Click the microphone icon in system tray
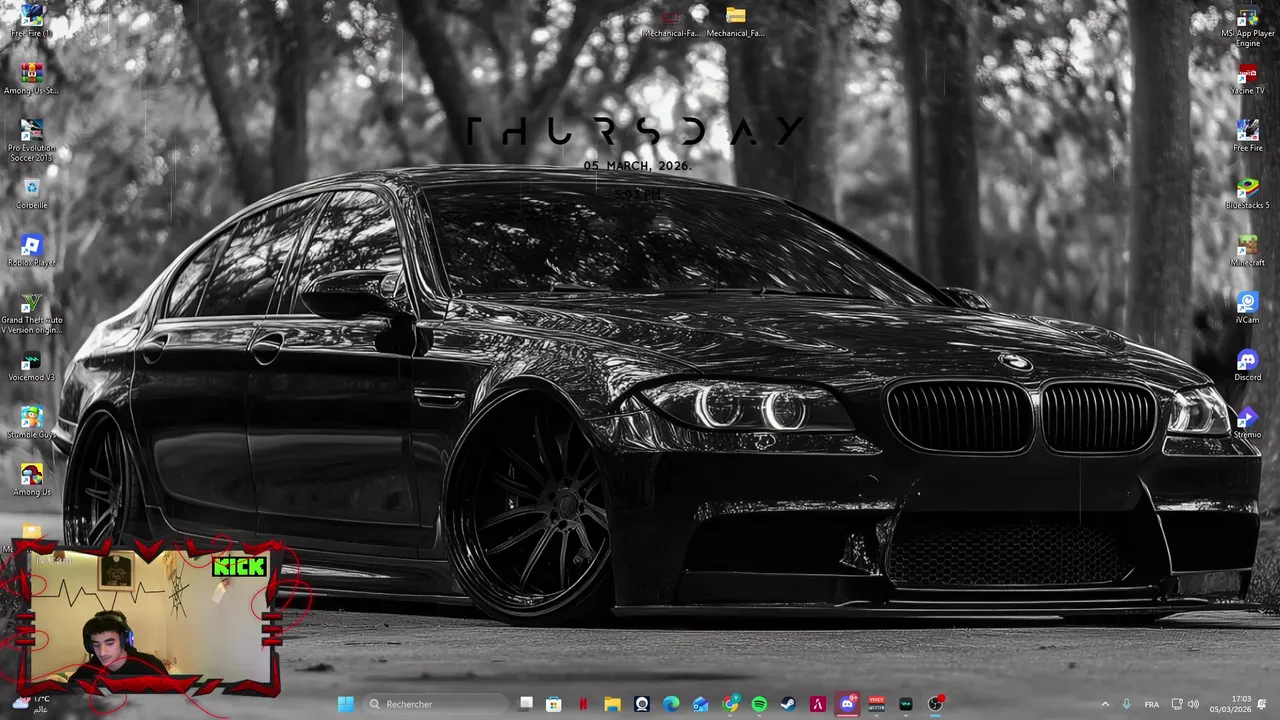The height and width of the screenshot is (720, 1280). pos(1127,704)
